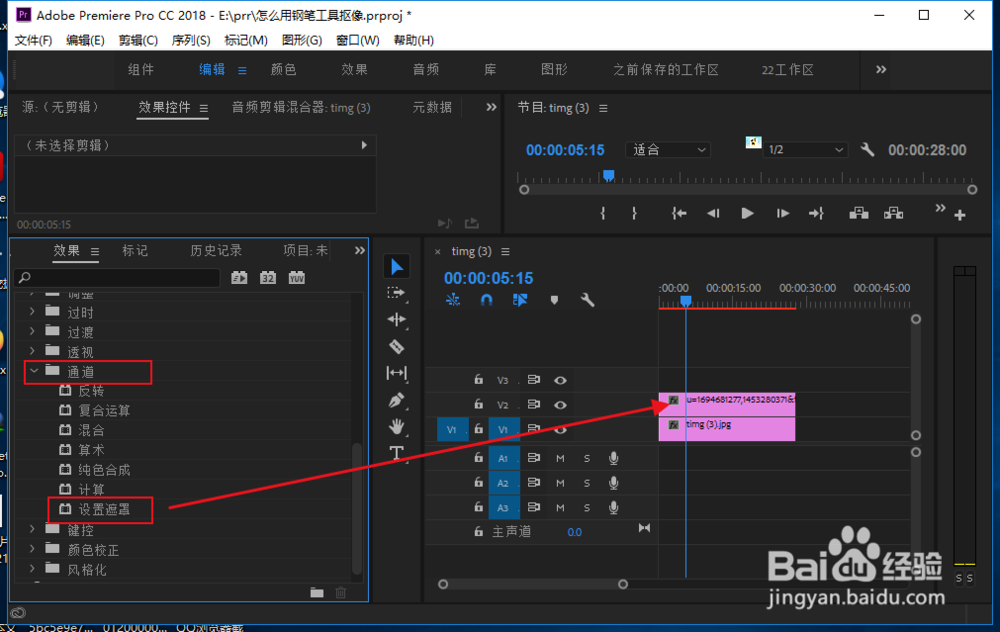The image size is (1000, 632).
Task: Expand the 过渡 folder
Action: (33, 332)
